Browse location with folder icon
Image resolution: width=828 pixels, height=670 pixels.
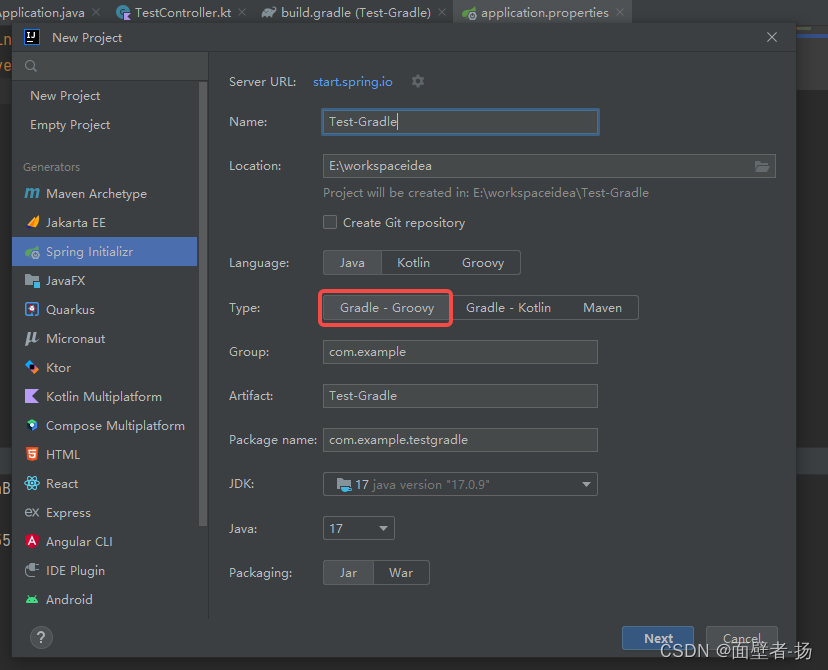click(761, 166)
